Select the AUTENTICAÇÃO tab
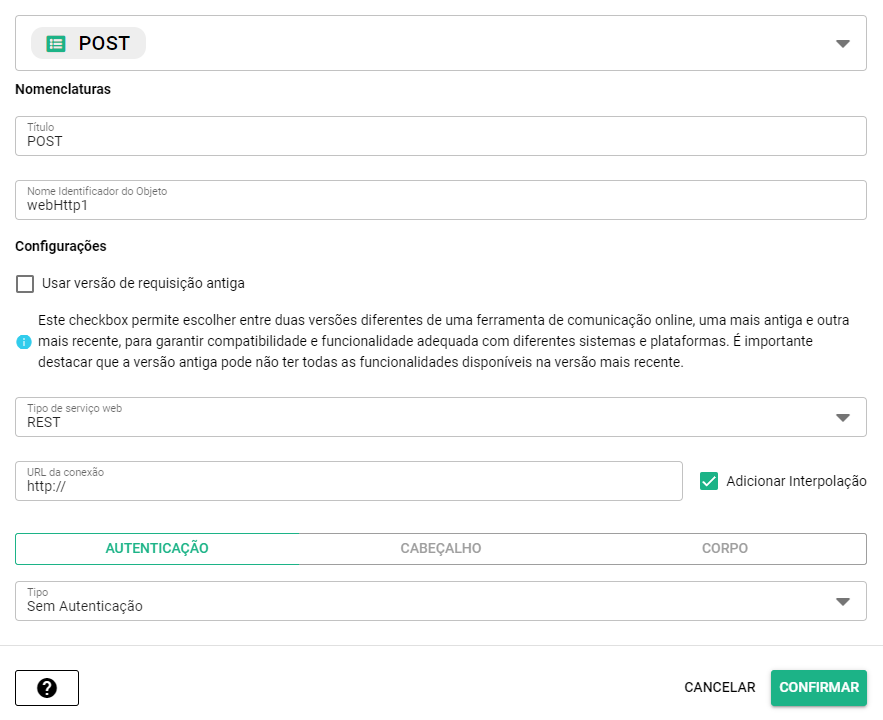 point(157,548)
